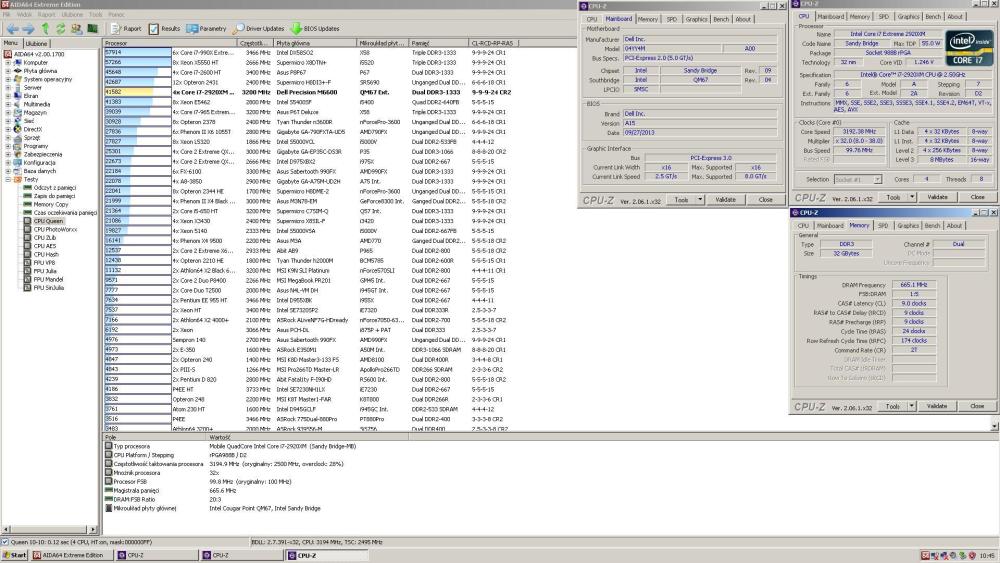Click Validate in the CPU-Z Mainboard window
This screenshot has width=1000, height=563.
725,200
